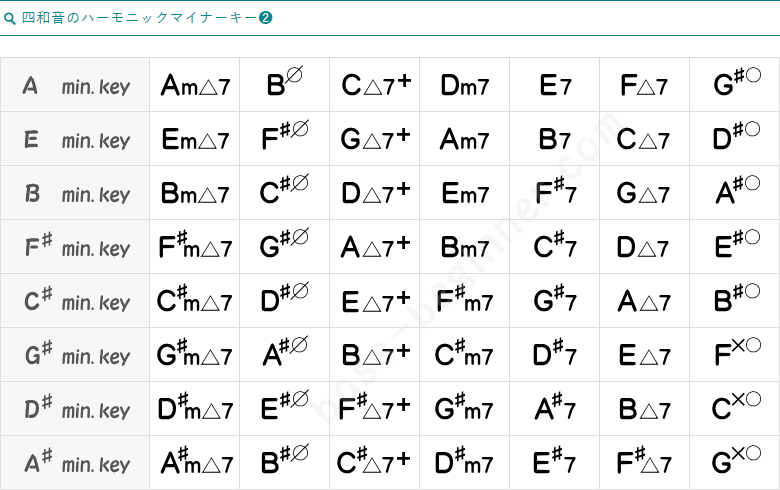
Task: Click the AmΔ7 chord cell
Action: pyautogui.click(x=195, y=86)
